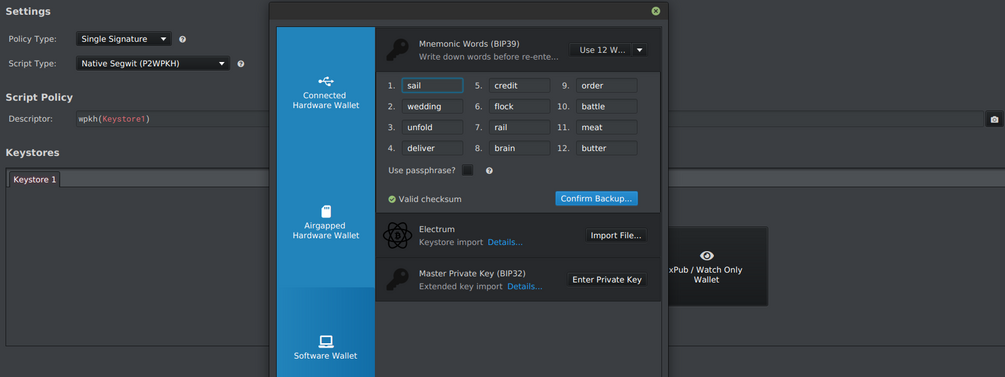Viewport: 1005px width, 377px height.
Task: Focus word 7 field containing rail
Action: click(520, 127)
